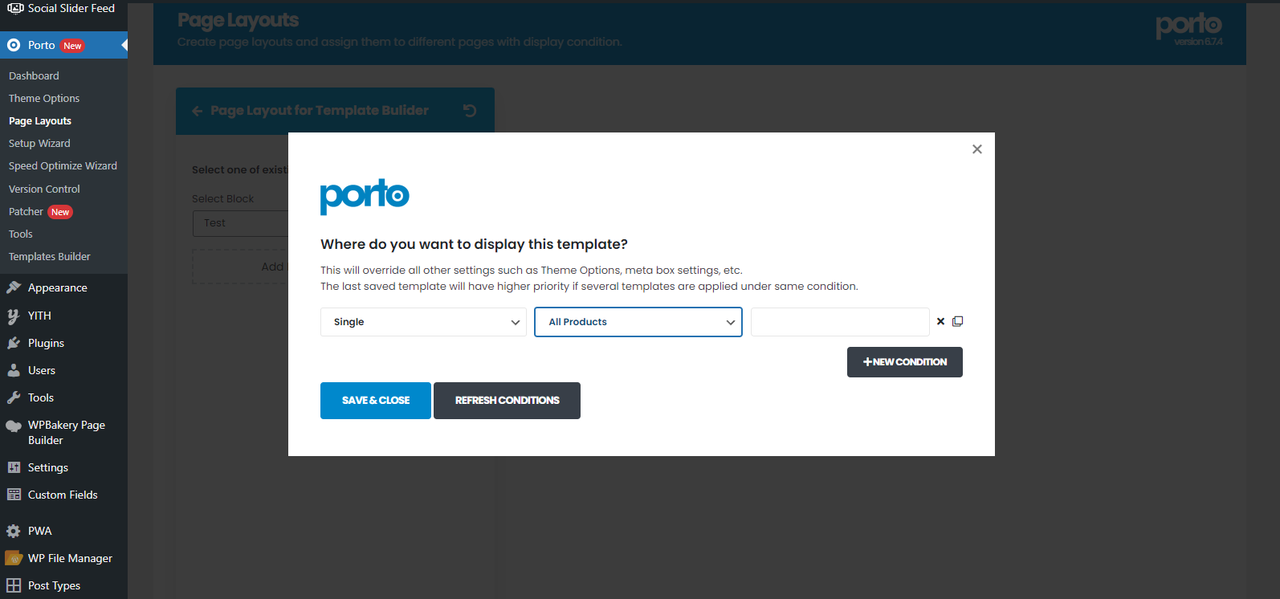Go to Appearance menu label
The height and width of the screenshot is (599, 1280).
click(57, 288)
